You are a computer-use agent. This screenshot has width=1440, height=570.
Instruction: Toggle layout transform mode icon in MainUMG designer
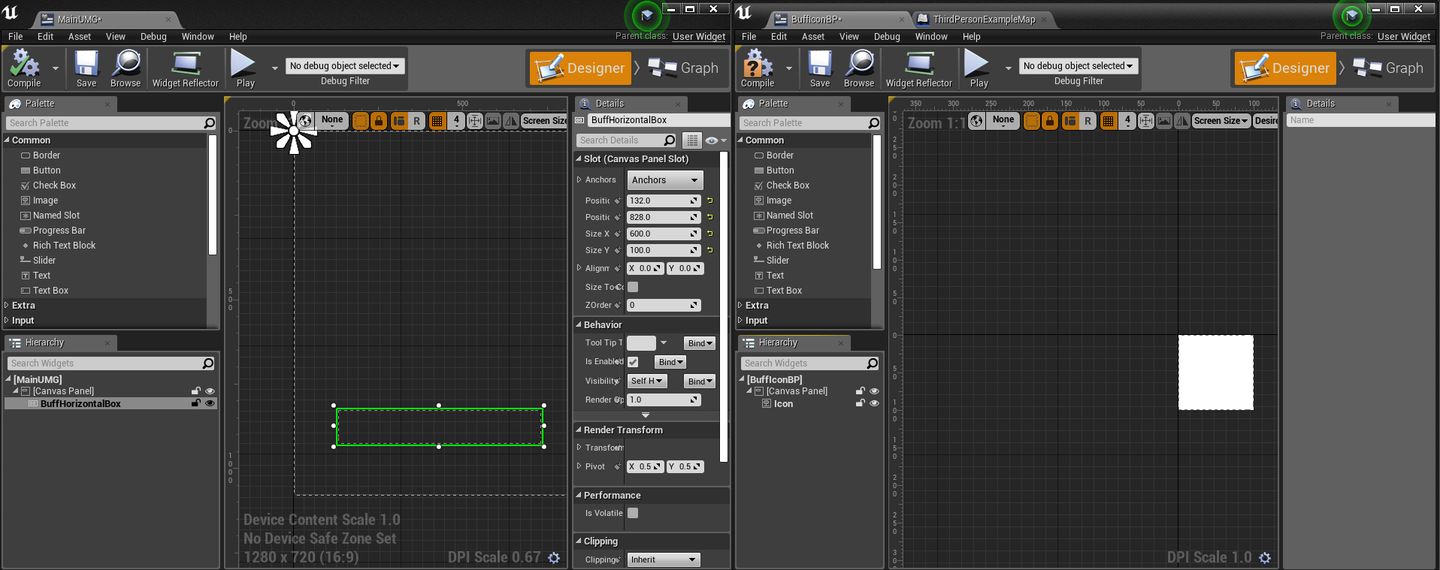399,120
